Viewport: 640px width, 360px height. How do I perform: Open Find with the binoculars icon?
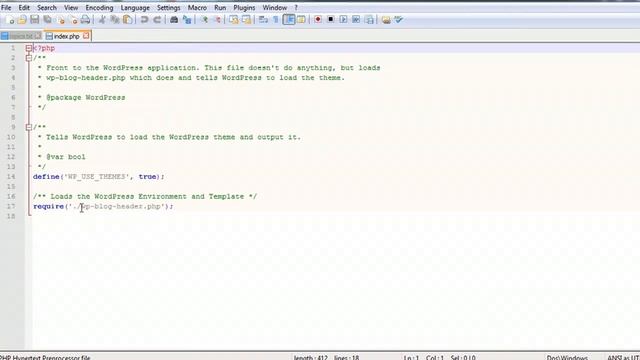point(174,20)
